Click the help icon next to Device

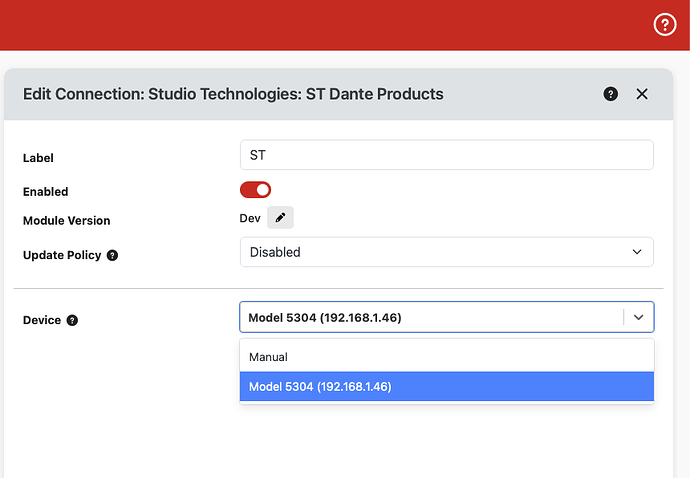click(72, 320)
